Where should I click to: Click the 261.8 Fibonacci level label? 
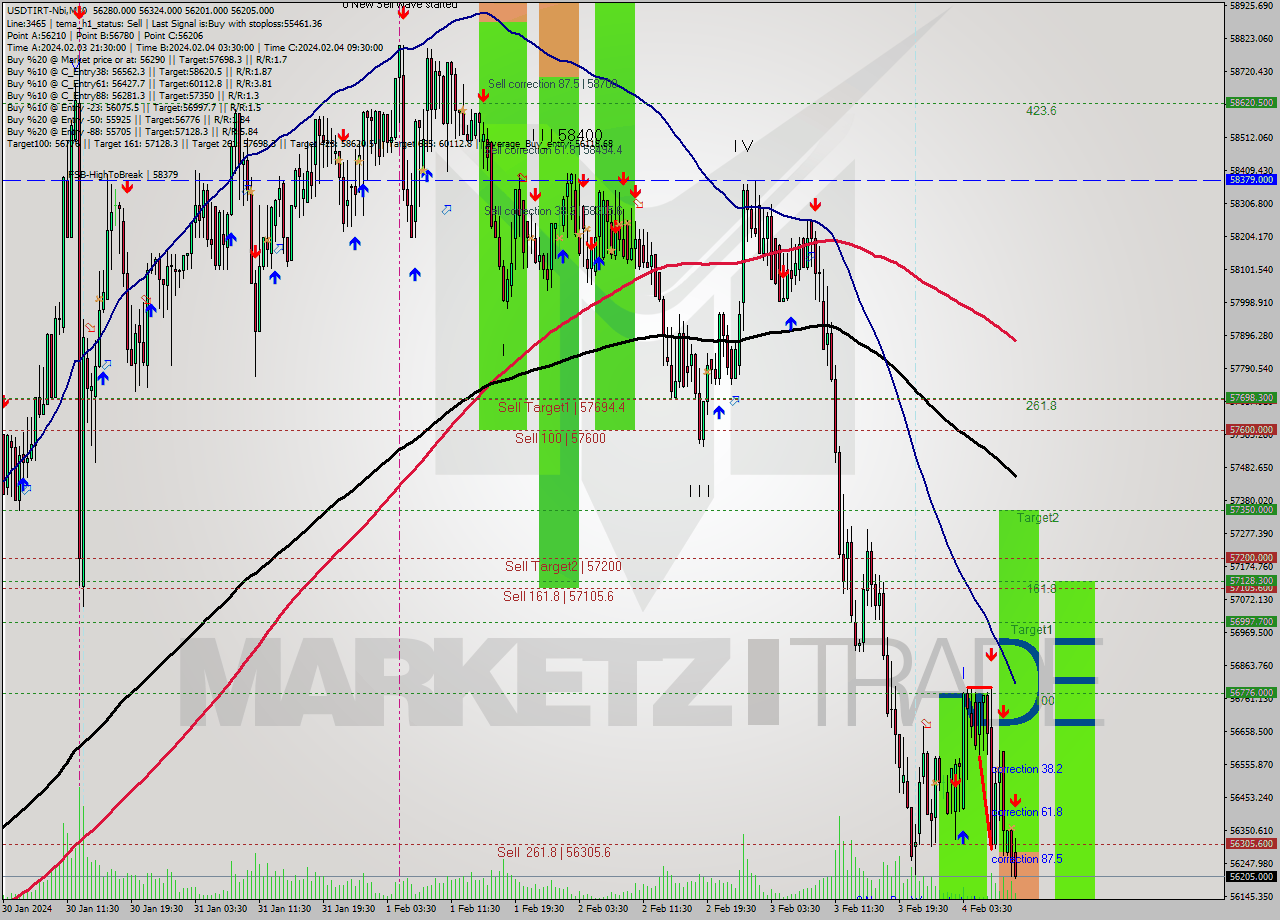(1041, 406)
